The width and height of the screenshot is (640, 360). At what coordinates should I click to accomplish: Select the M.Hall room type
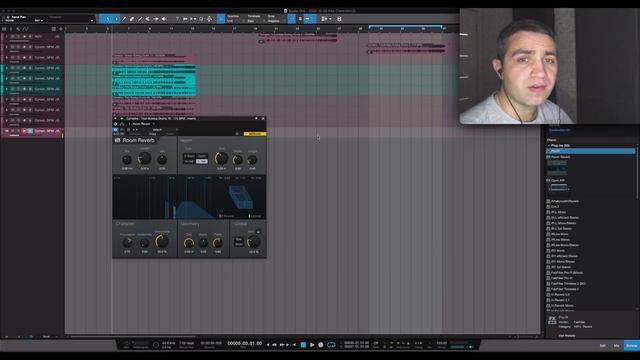tap(189, 161)
